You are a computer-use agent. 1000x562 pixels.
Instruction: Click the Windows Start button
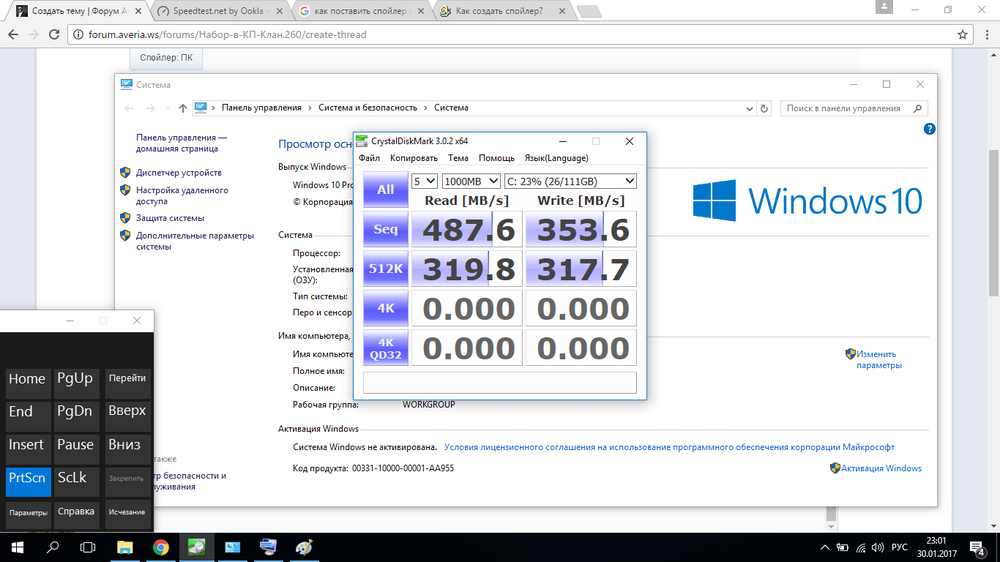pyautogui.click(x=17, y=547)
